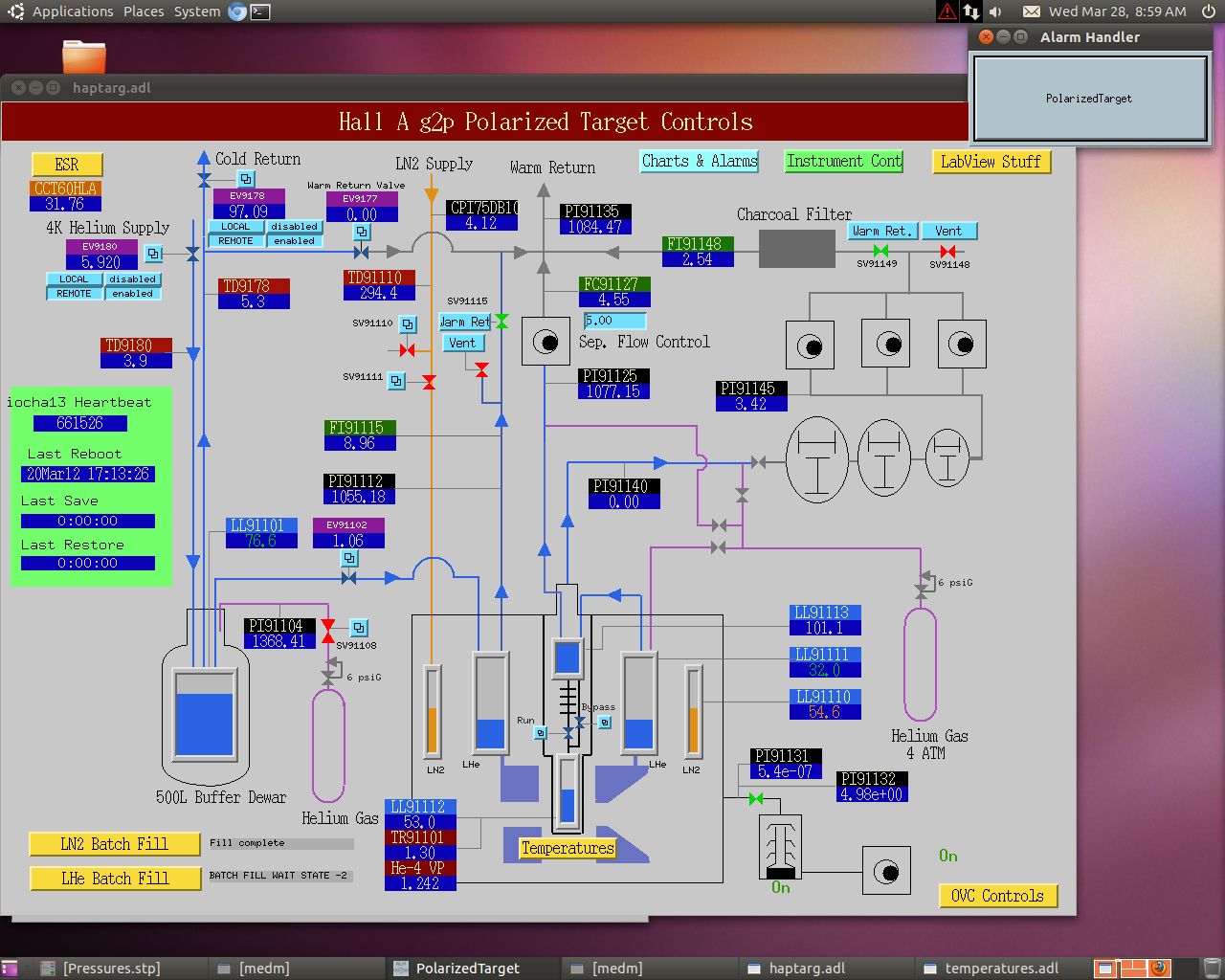
Task: Click the Sep. Flow Control pump symbol
Action: [x=546, y=342]
